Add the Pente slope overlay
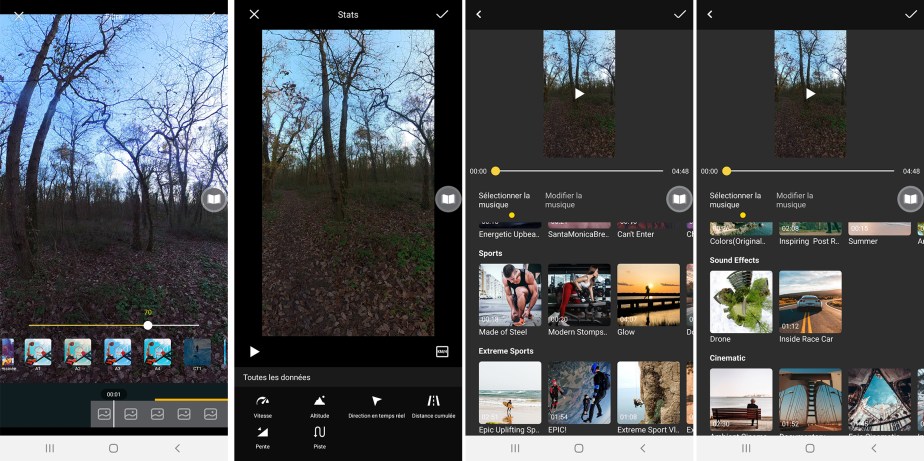The width and height of the screenshot is (924, 461). coord(263,437)
